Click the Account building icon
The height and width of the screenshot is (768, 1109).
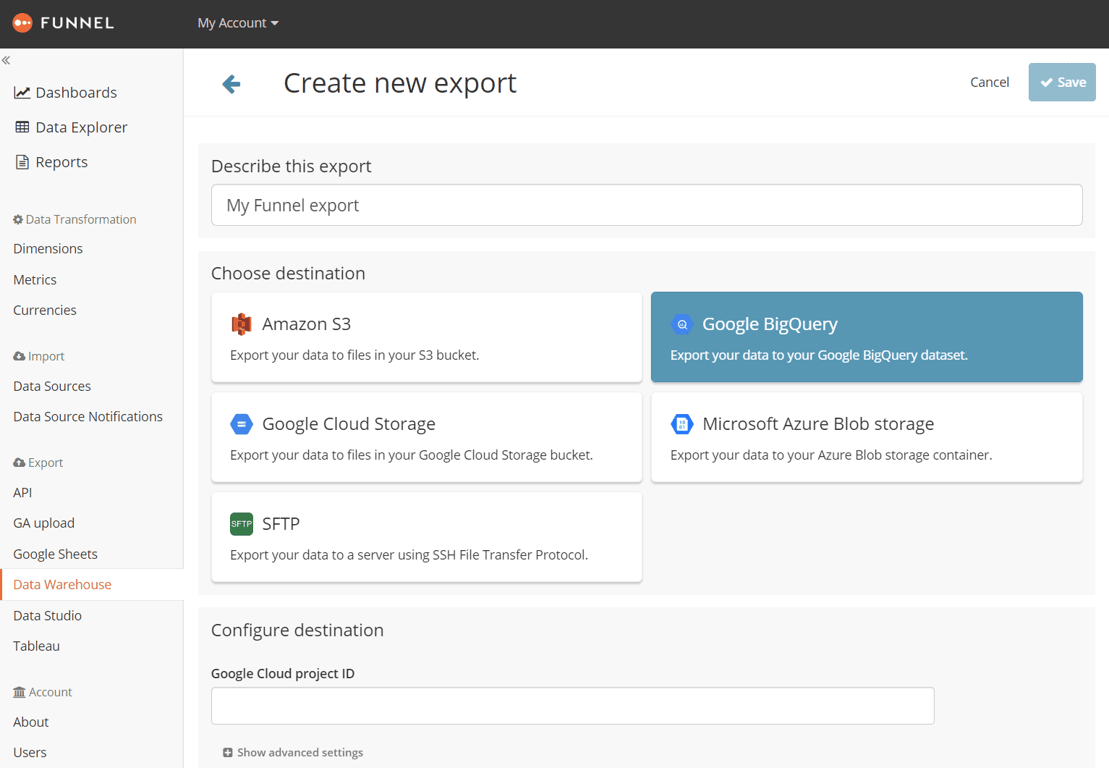[19, 692]
